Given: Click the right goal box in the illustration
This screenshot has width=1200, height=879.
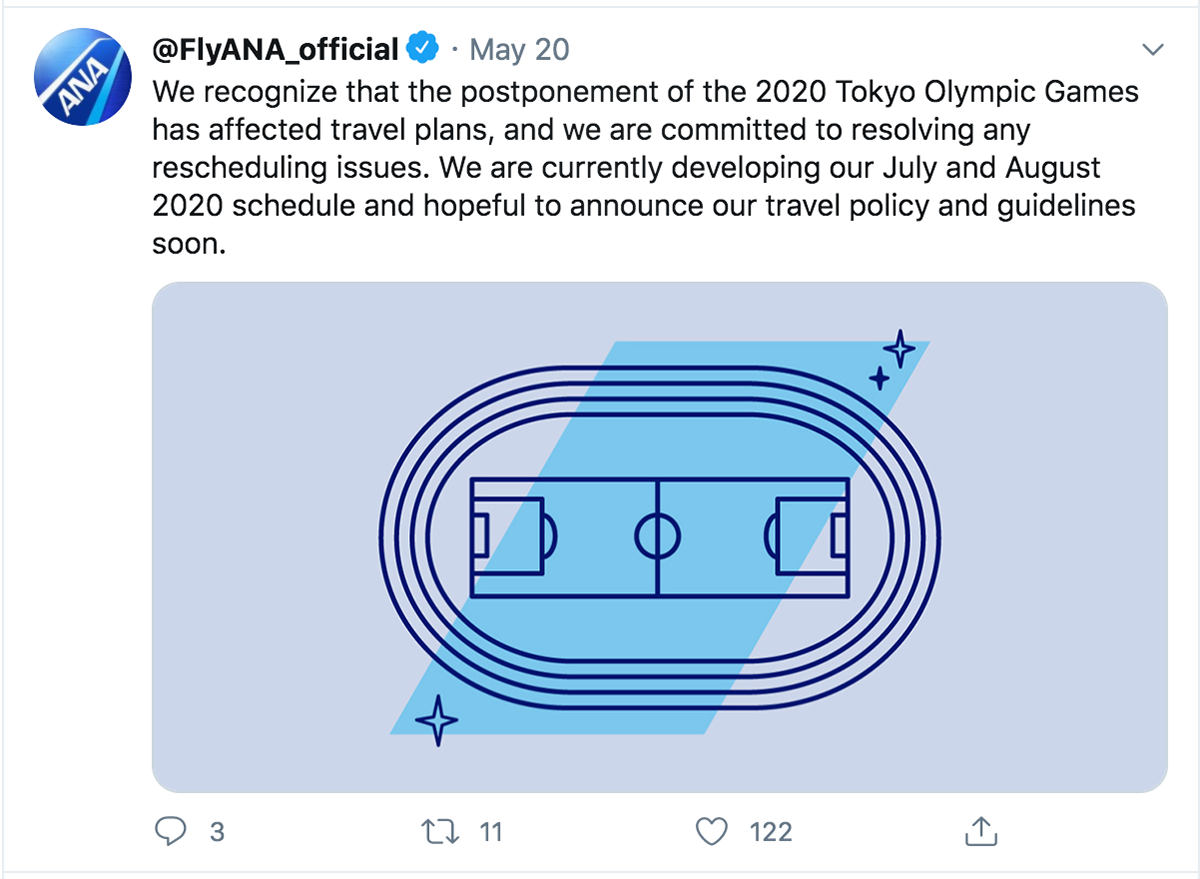Looking at the screenshot, I should click(838, 537).
